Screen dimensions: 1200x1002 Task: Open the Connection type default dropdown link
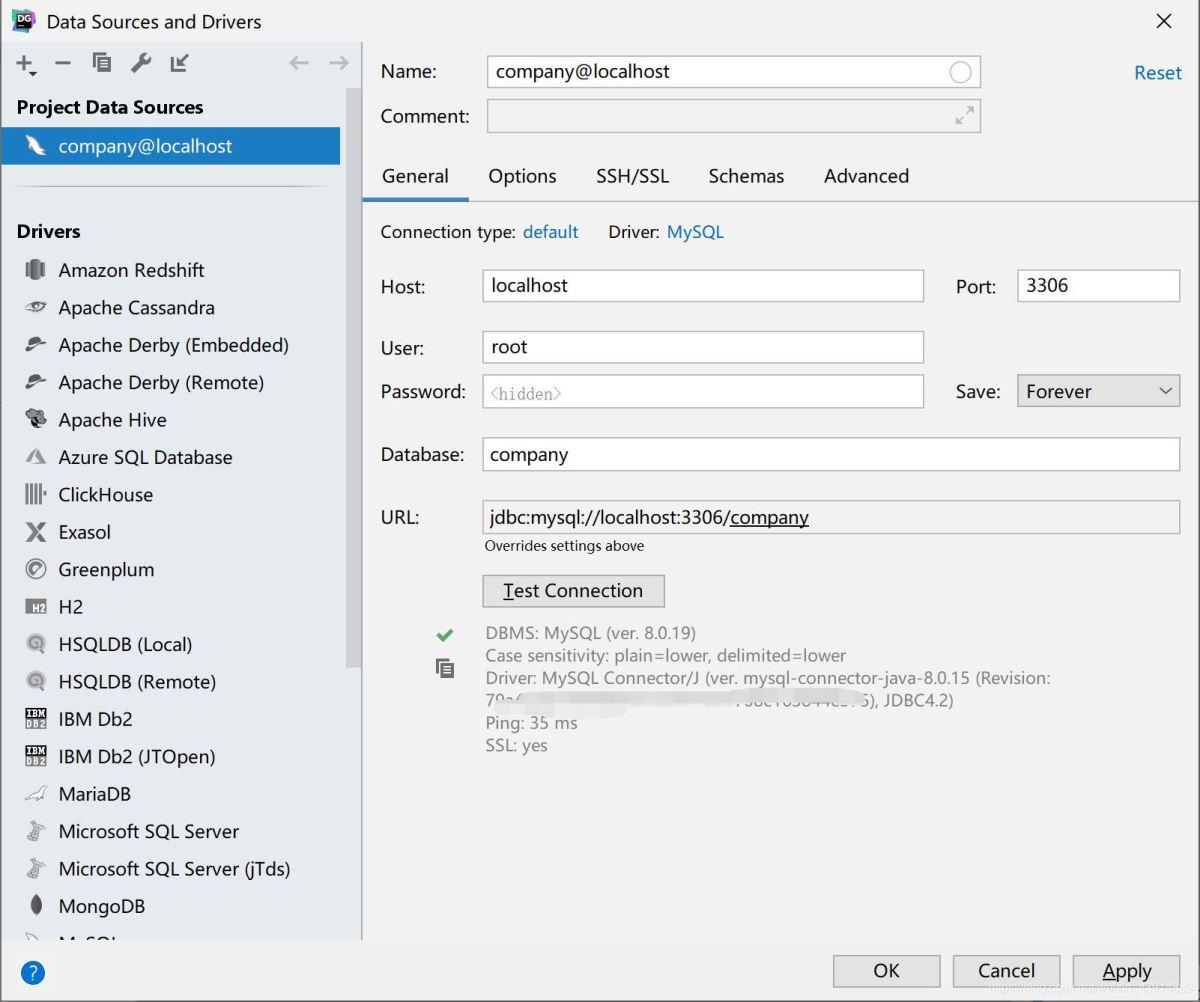coord(550,232)
